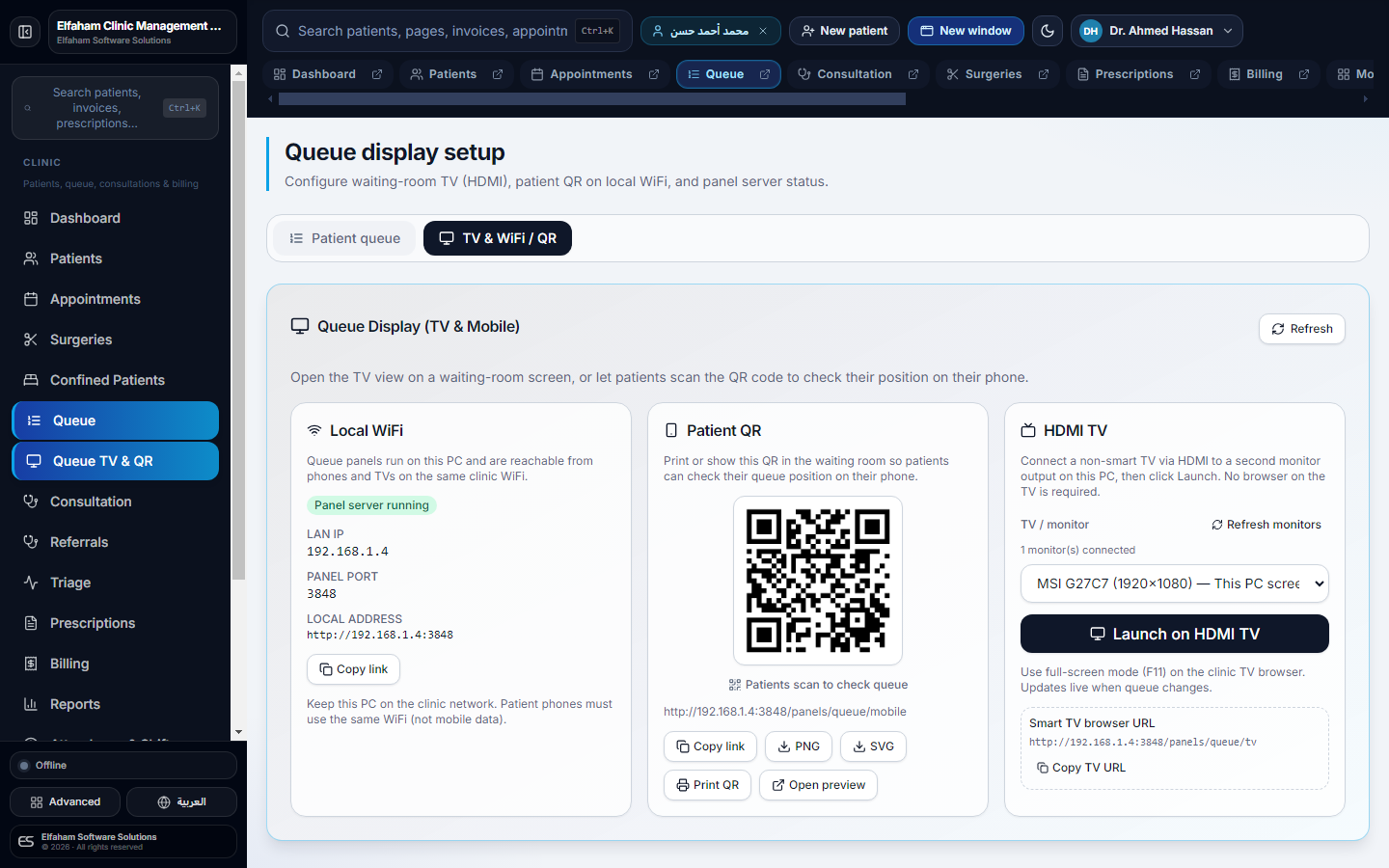Screen dimensions: 1389x868
Task: Switch to the Patients top tab
Action: pos(444,74)
